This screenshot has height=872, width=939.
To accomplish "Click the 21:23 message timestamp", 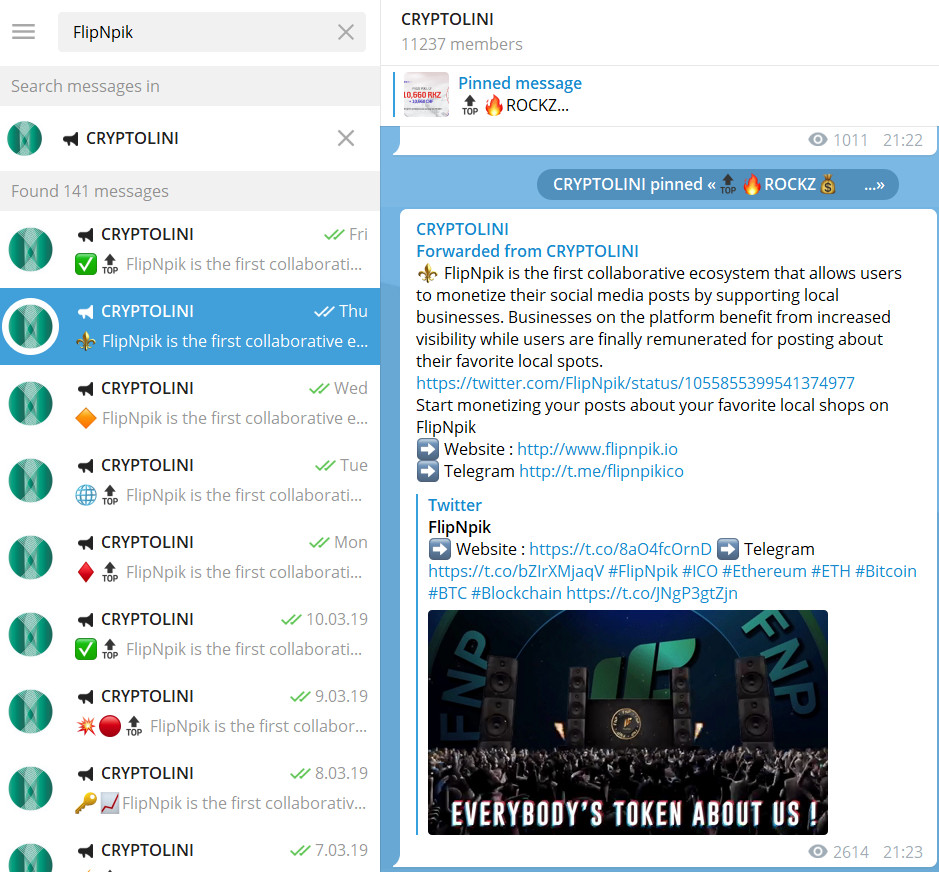I will 902,852.
